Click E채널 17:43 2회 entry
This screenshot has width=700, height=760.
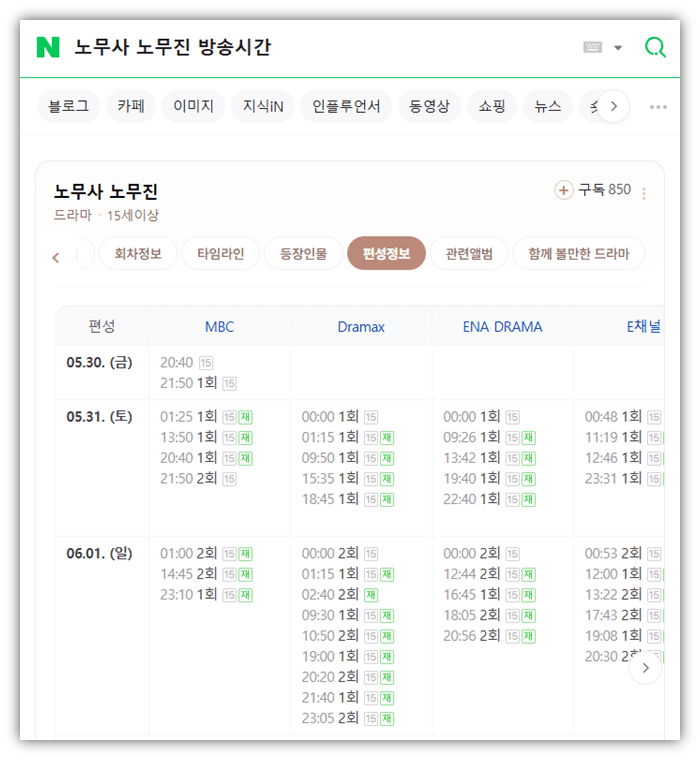(623, 616)
